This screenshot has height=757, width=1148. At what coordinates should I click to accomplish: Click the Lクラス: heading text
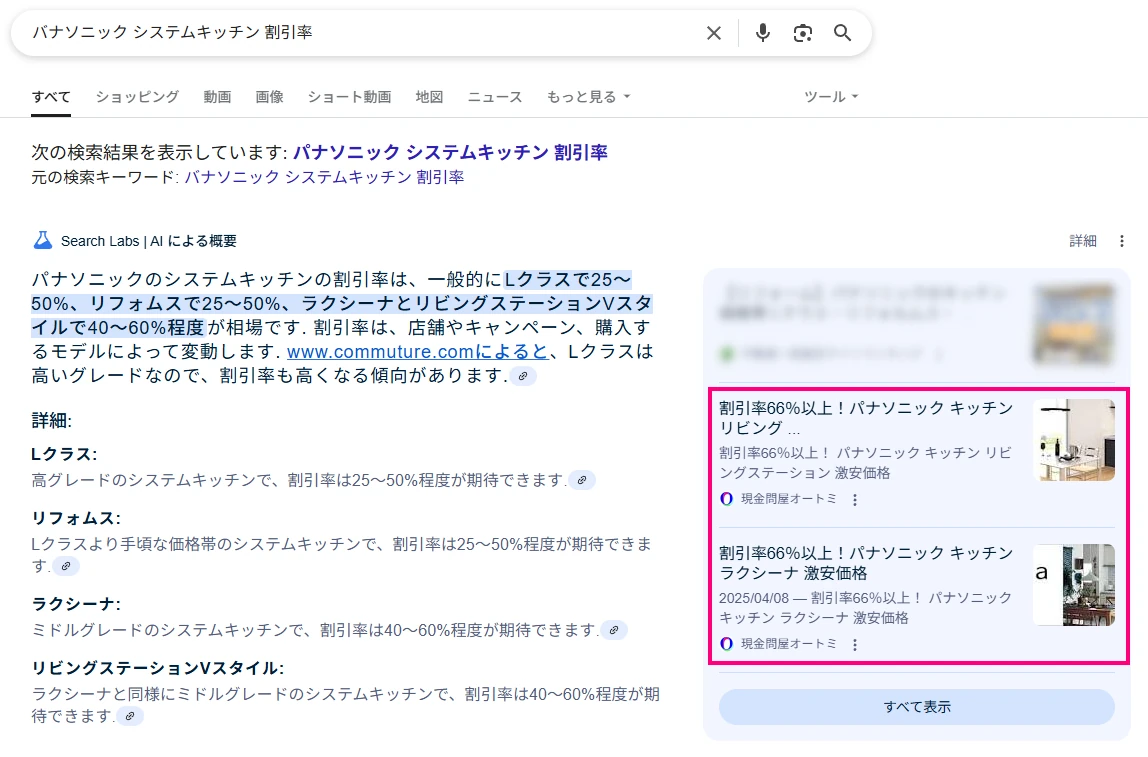pyautogui.click(x=64, y=454)
